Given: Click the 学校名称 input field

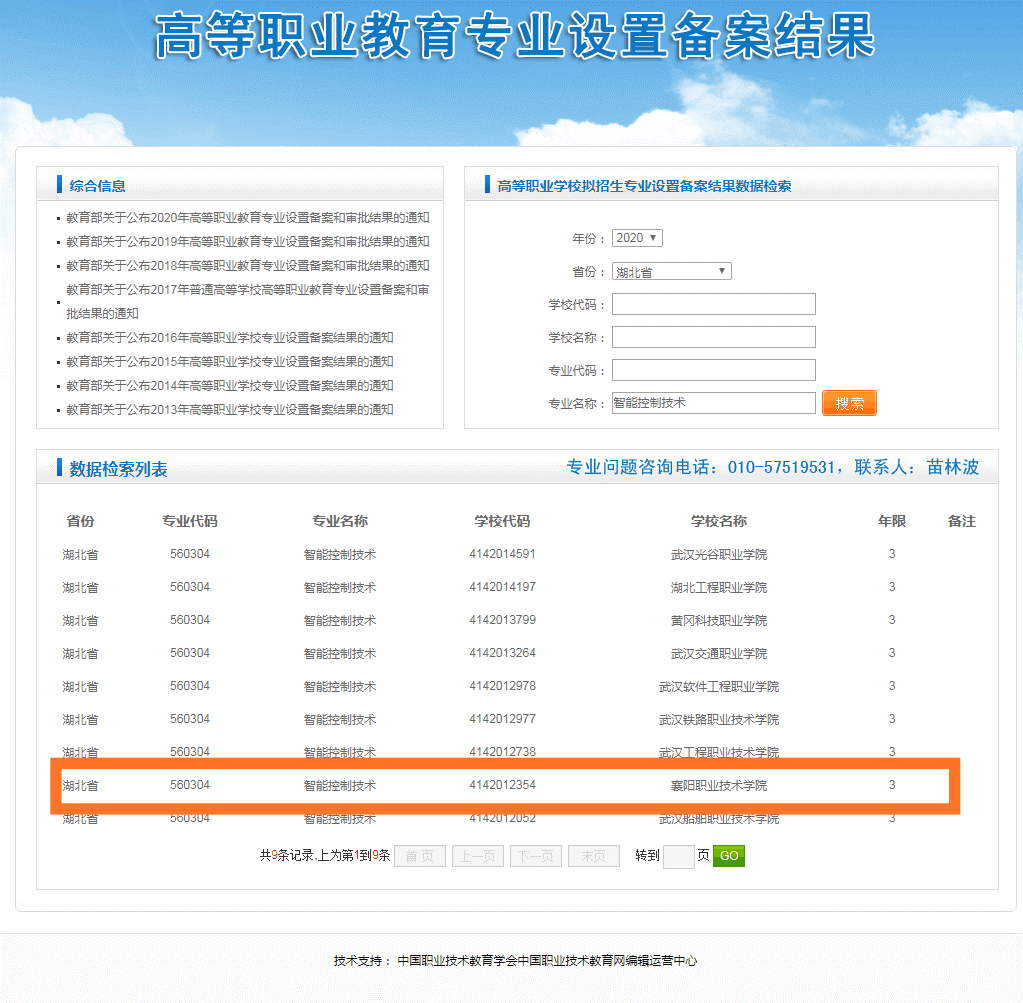Looking at the screenshot, I should click(x=713, y=337).
